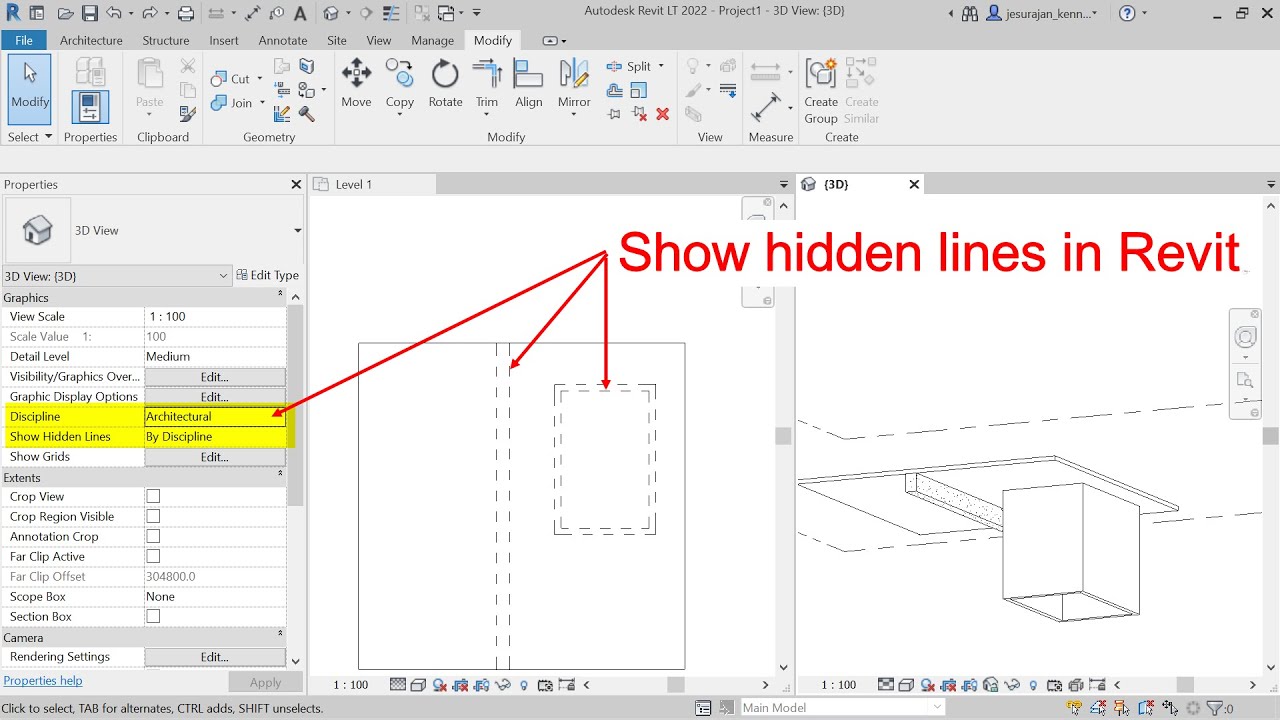
Task: Select the Move tool
Action: [356, 83]
